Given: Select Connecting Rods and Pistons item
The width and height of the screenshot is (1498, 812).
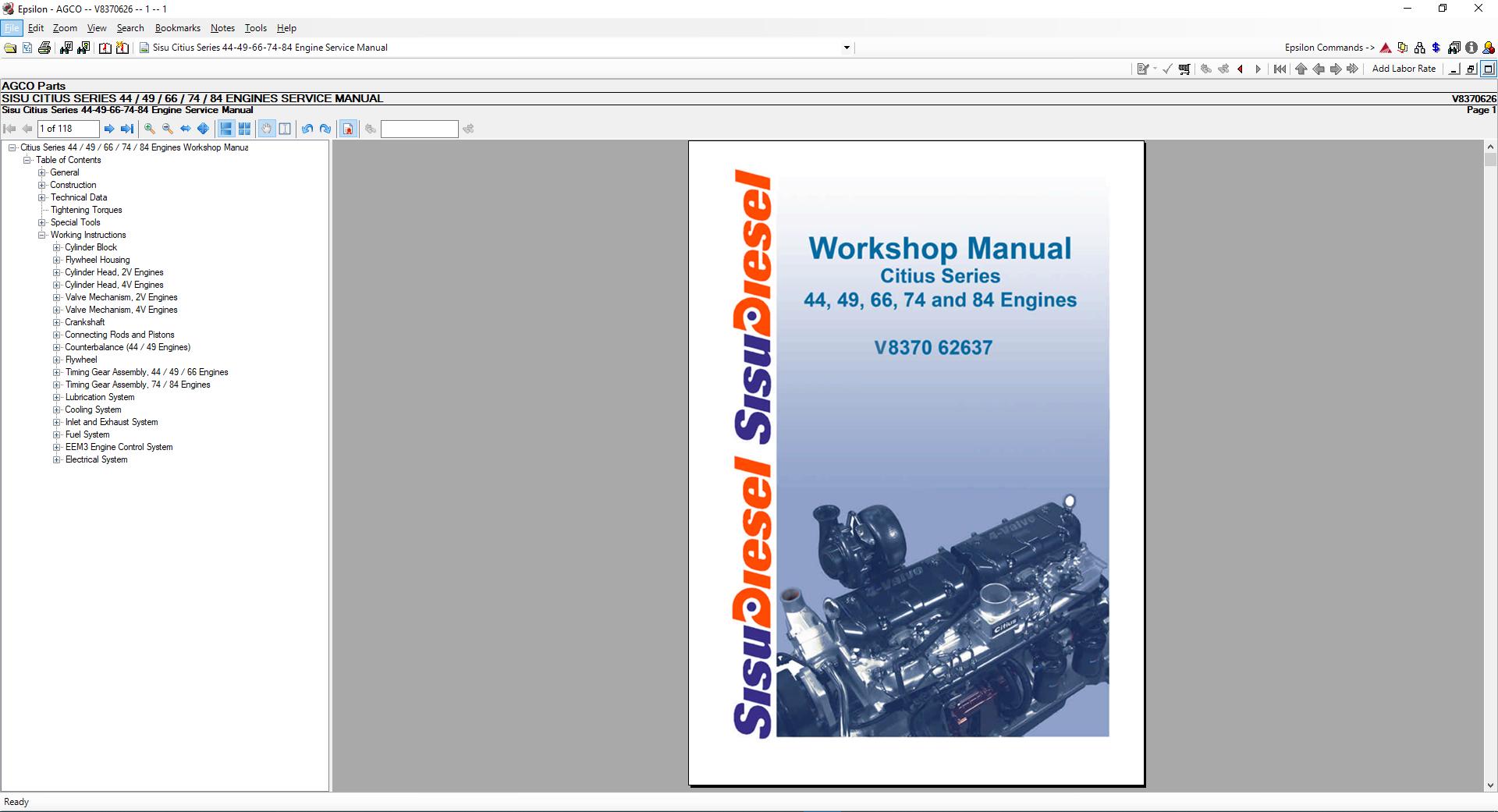Looking at the screenshot, I should click(x=119, y=335).
